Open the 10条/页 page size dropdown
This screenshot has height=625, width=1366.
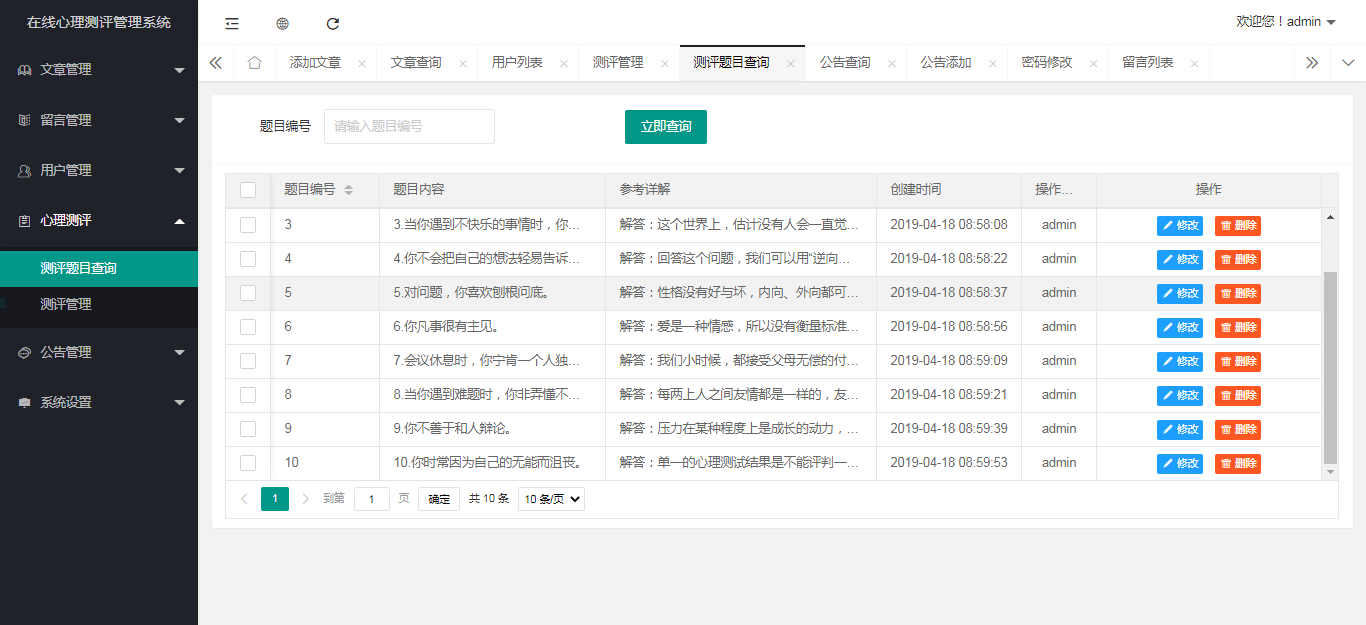pos(551,499)
